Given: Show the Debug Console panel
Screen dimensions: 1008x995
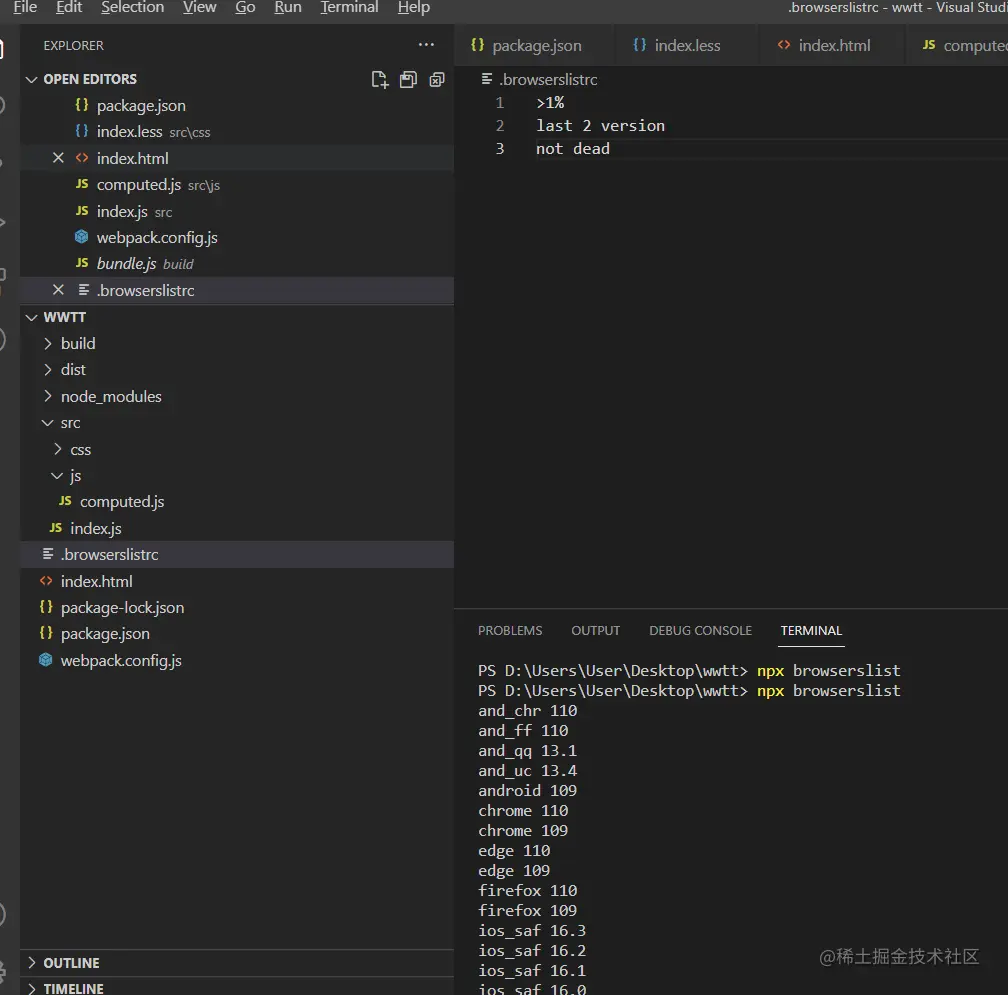Looking at the screenshot, I should tap(700, 631).
